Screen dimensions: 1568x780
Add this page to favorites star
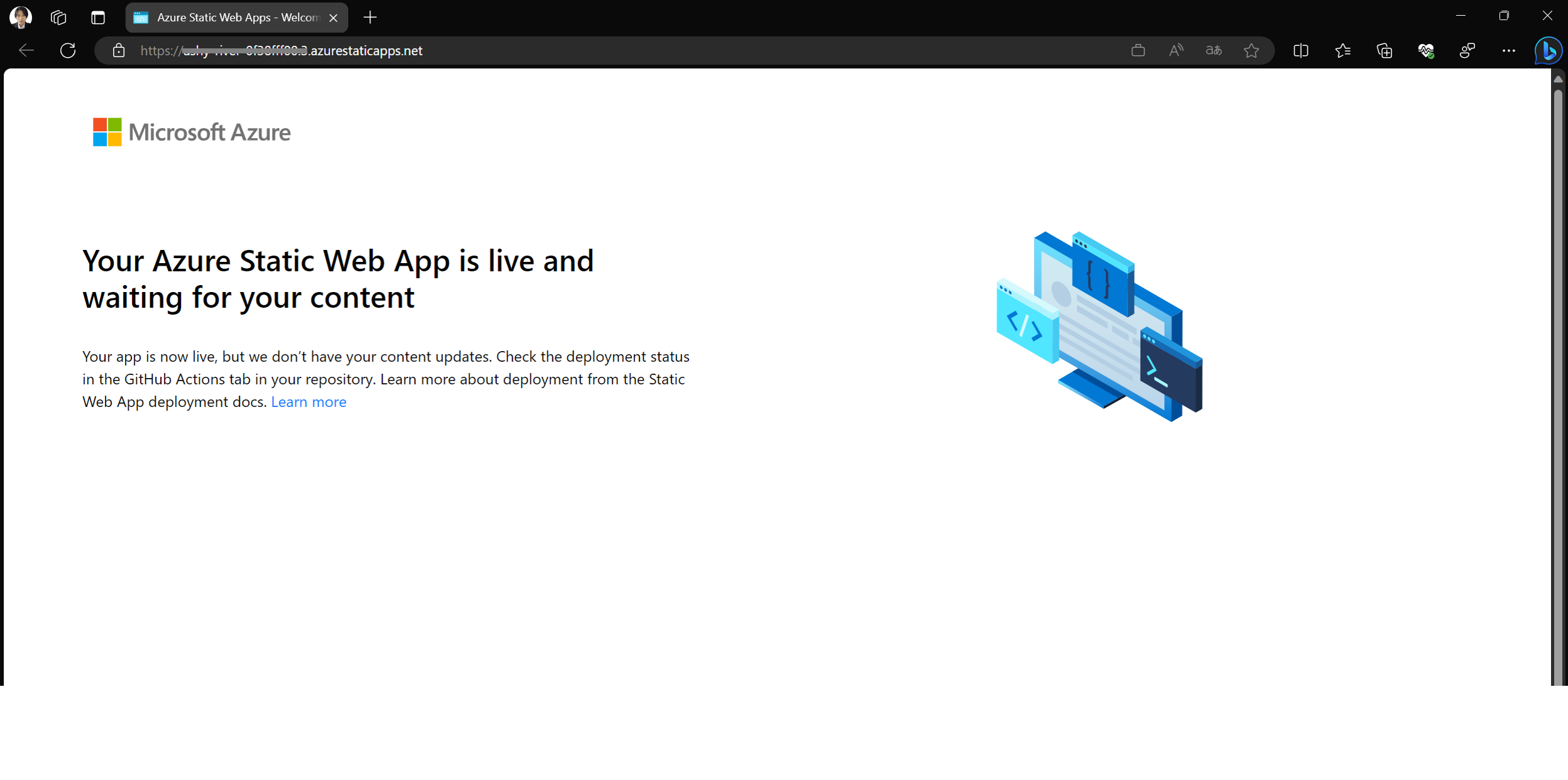tap(1251, 50)
